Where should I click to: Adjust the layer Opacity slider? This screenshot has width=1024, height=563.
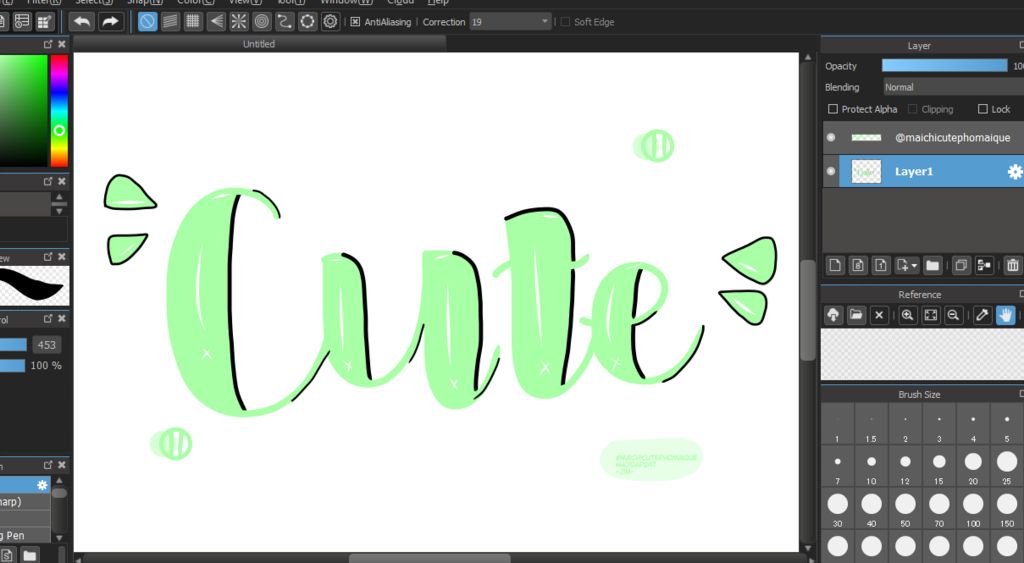pyautogui.click(x=944, y=66)
